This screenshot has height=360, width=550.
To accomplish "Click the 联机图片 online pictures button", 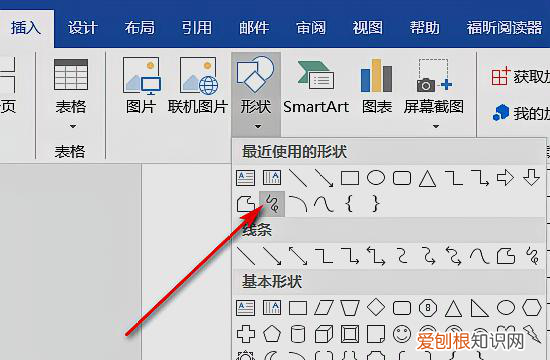I will click(x=198, y=86).
